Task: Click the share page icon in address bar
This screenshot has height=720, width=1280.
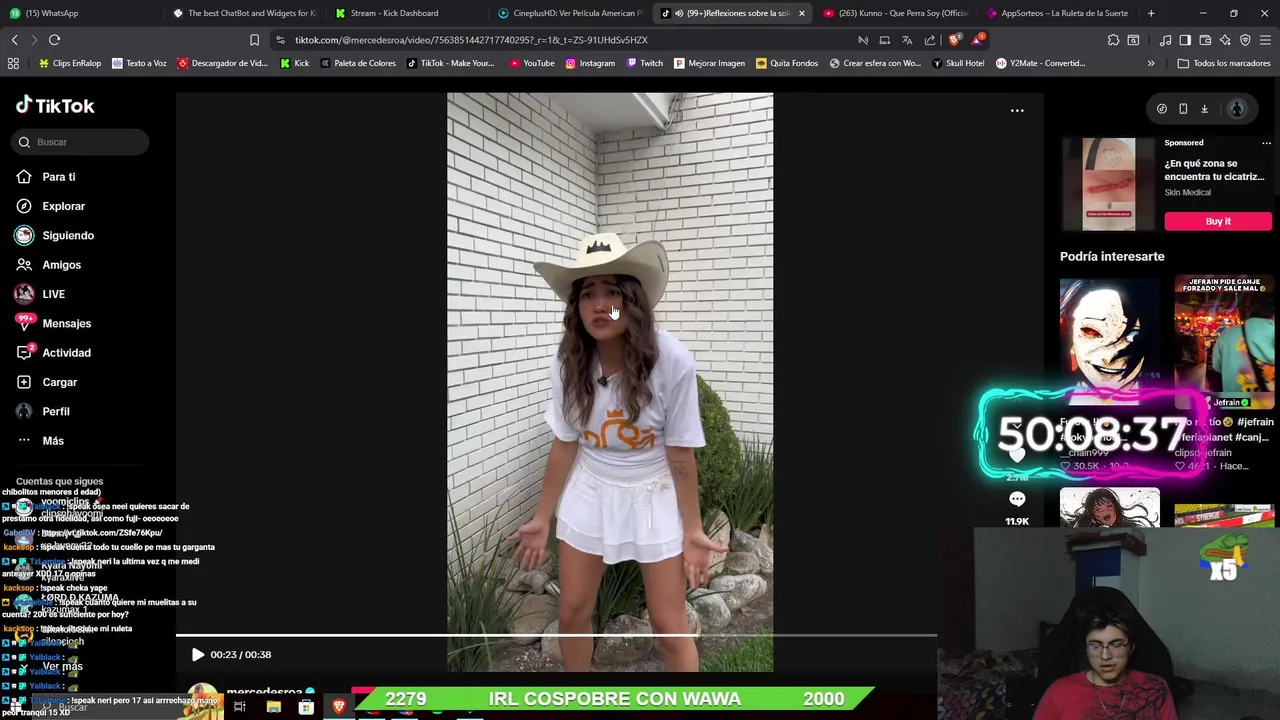Action: click(x=930, y=40)
